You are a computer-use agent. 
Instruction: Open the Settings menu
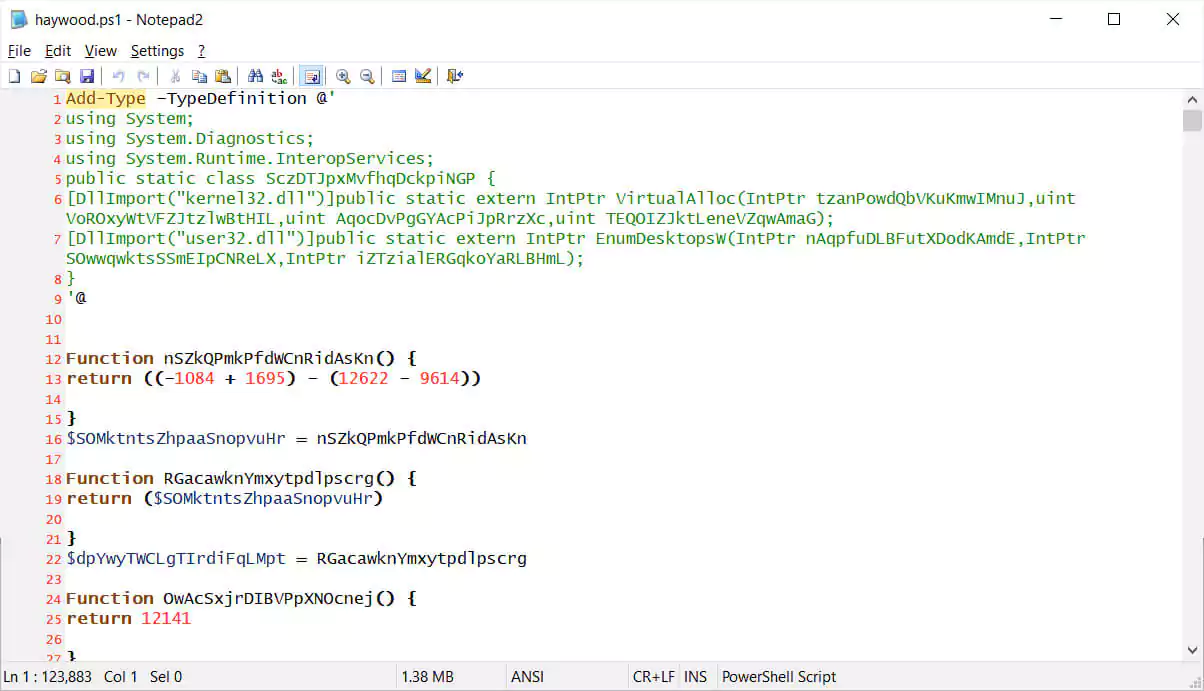coord(157,51)
